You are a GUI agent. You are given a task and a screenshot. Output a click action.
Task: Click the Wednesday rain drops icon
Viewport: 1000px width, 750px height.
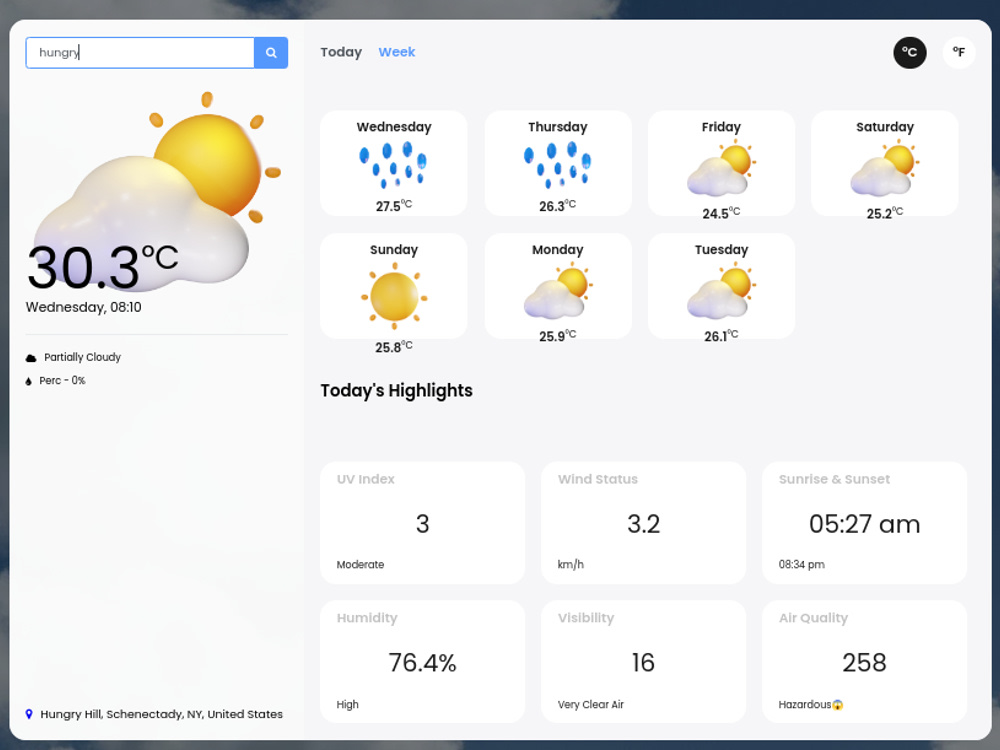coord(393,165)
